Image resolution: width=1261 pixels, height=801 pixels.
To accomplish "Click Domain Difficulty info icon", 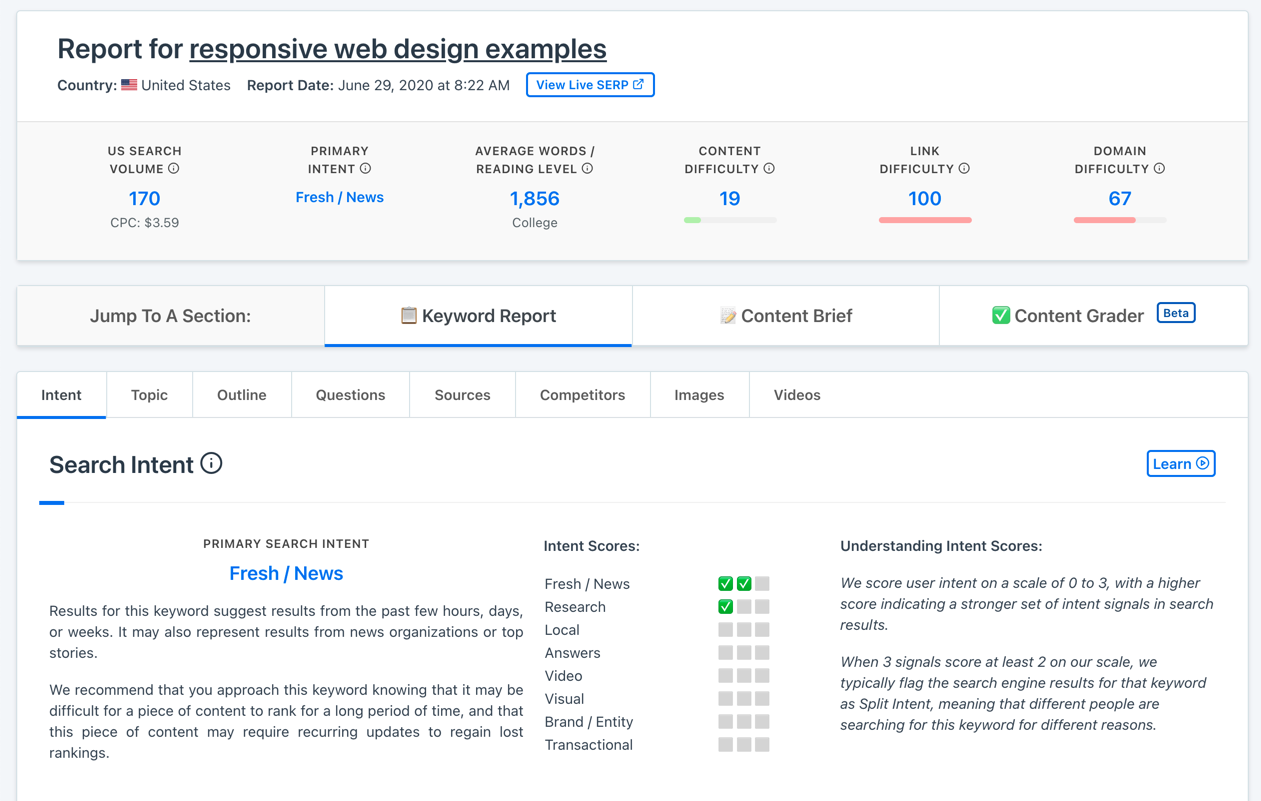I will 1159,169.
